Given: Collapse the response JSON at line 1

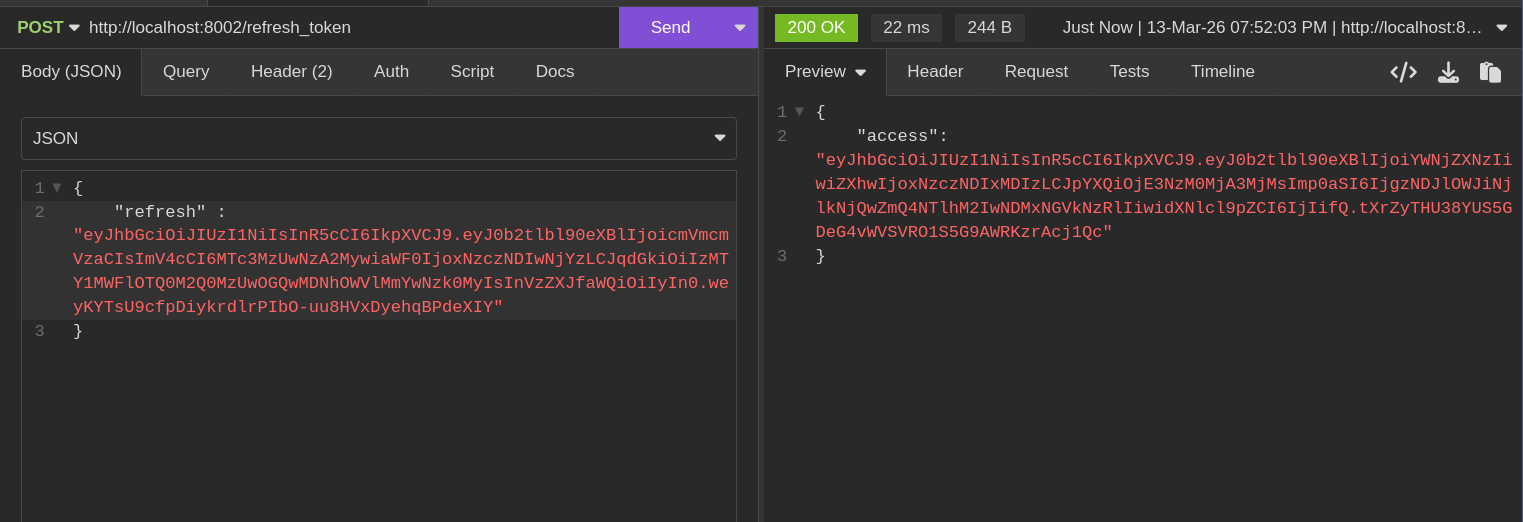Looking at the screenshot, I should click(799, 112).
